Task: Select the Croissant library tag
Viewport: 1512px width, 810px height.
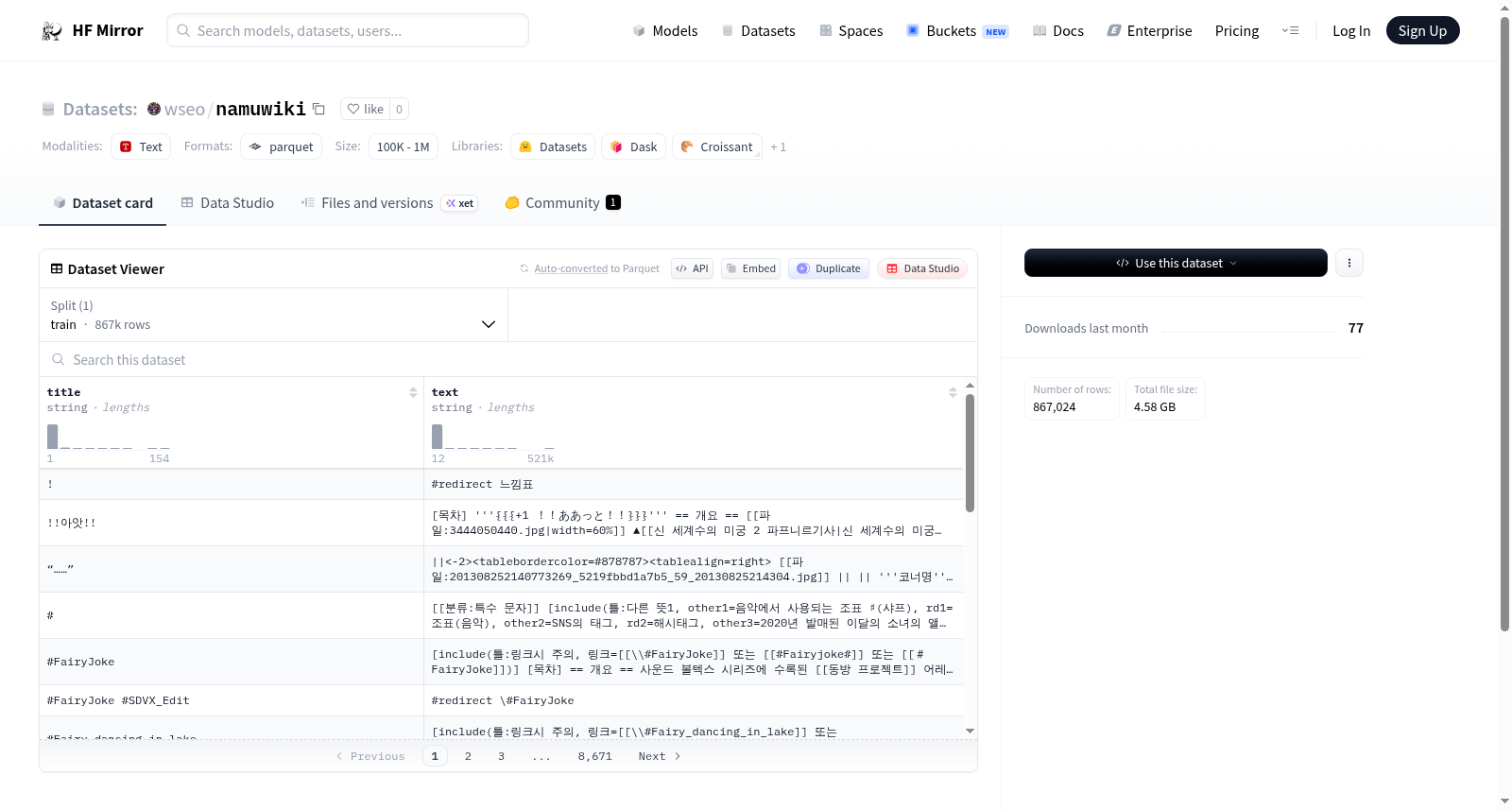Action: tap(717, 146)
